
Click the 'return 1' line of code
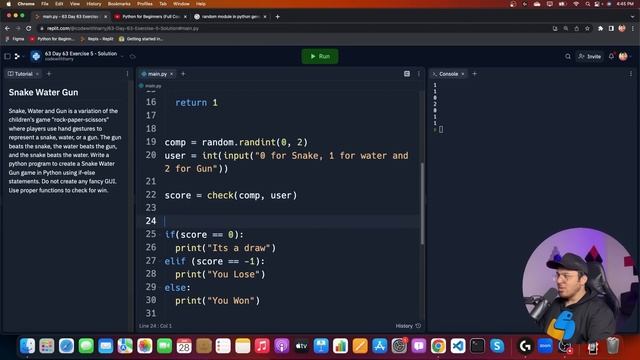pos(196,102)
